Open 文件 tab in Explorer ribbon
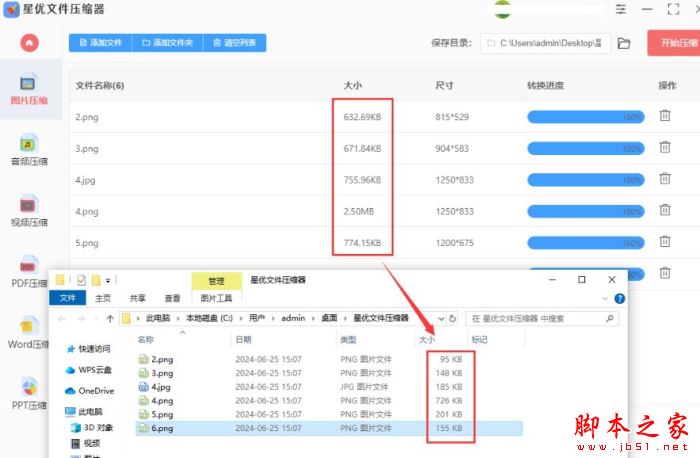This screenshot has height=458, width=700. tap(67, 298)
